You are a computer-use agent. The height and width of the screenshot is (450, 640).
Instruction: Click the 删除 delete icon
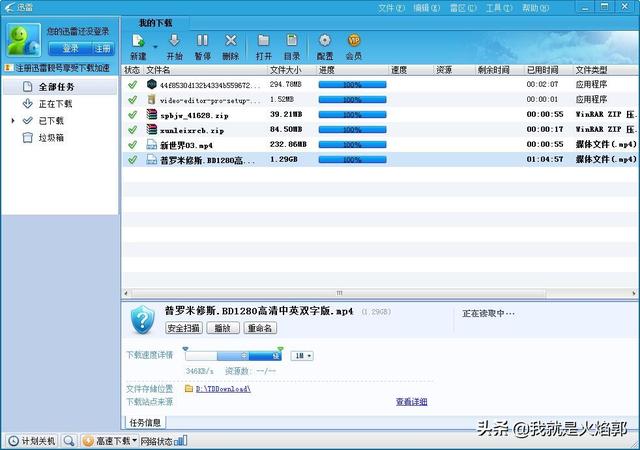click(x=231, y=41)
